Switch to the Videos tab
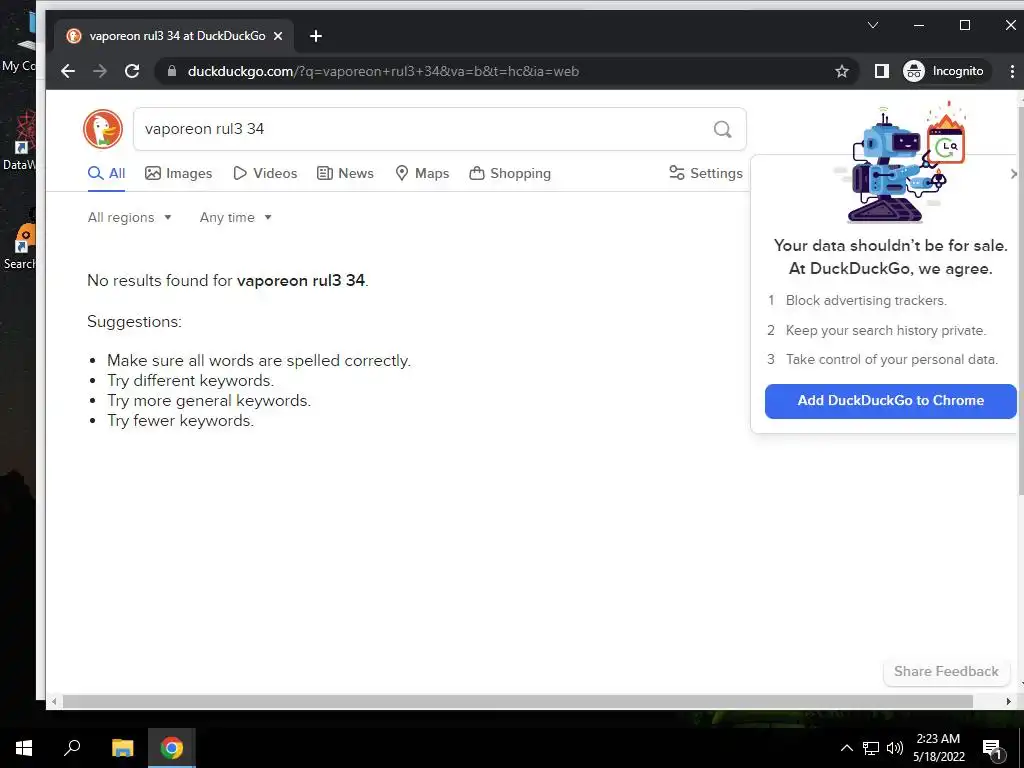 [265, 173]
